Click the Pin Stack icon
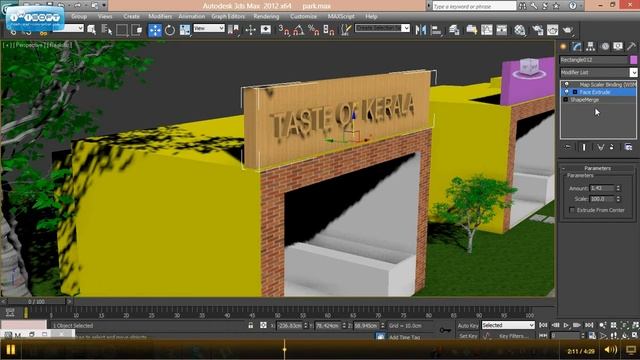 568,147
